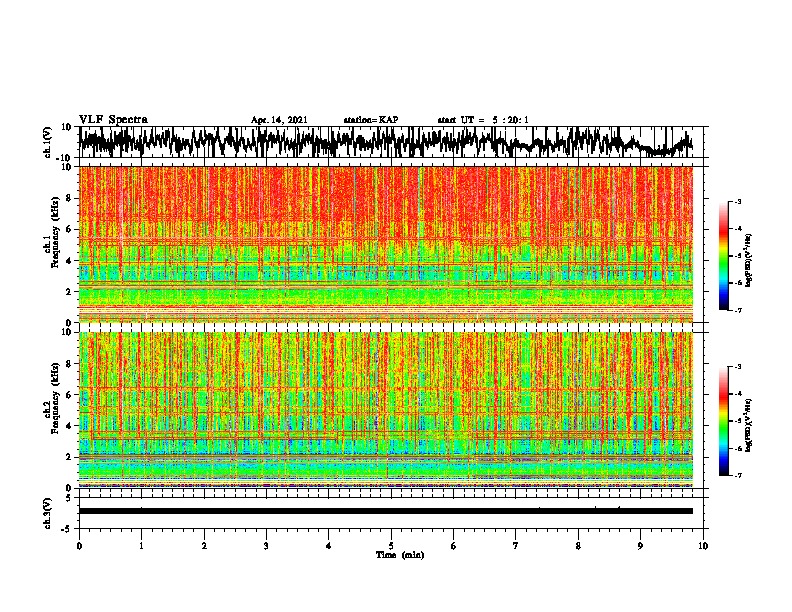Click the "VLF Spectra" plot title
The image size is (792, 612).
tap(113, 120)
